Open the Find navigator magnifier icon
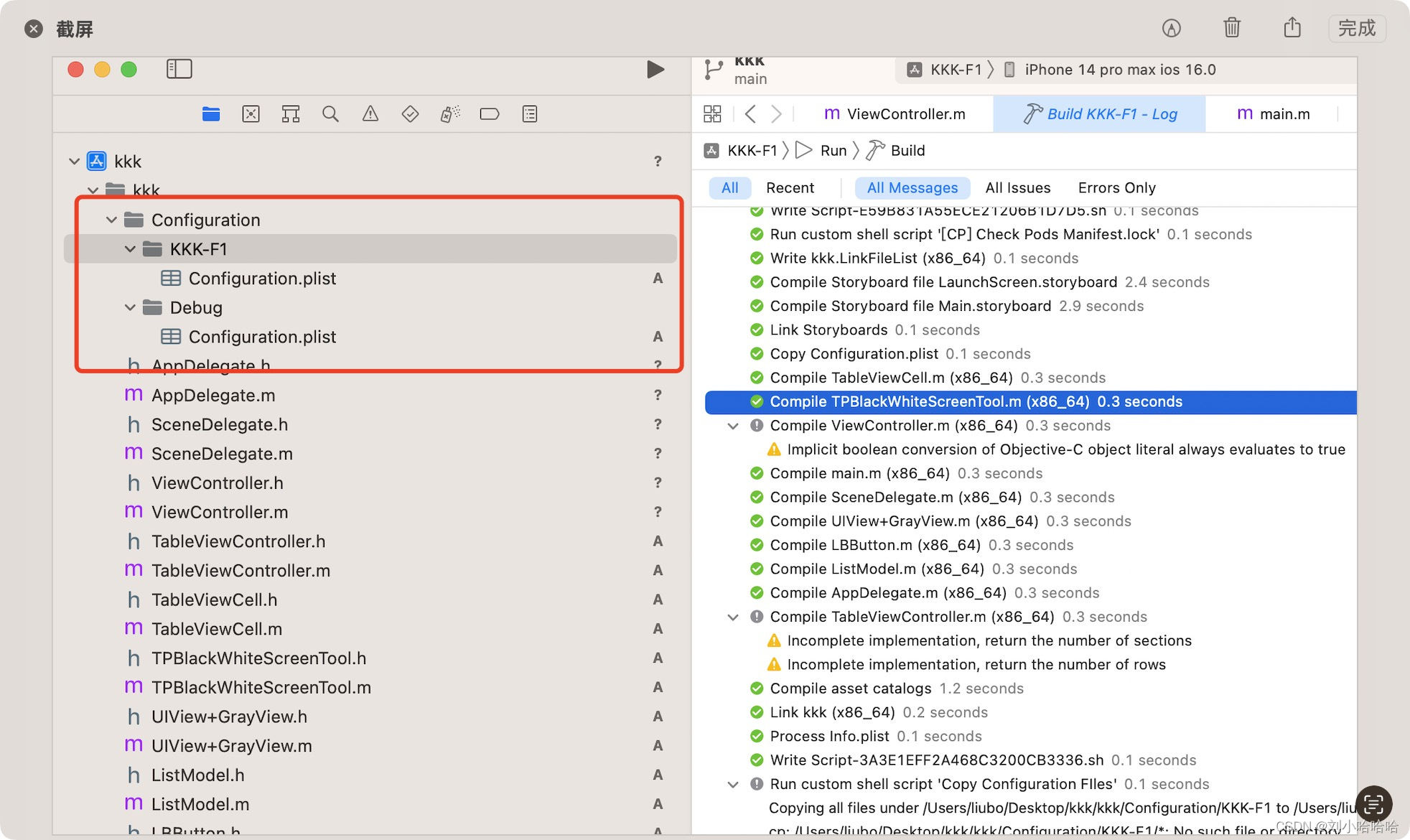Screen dimensions: 1410x840 [x=330, y=113]
